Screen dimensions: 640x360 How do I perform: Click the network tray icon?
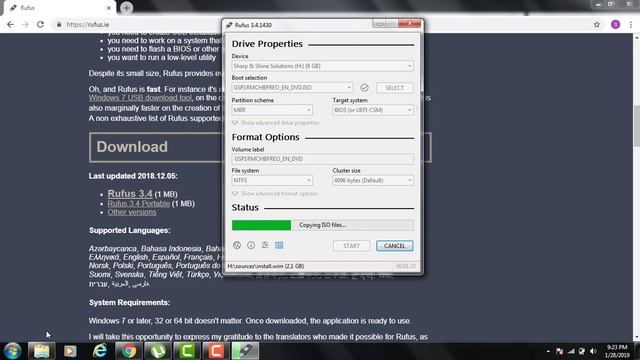click(x=571, y=351)
